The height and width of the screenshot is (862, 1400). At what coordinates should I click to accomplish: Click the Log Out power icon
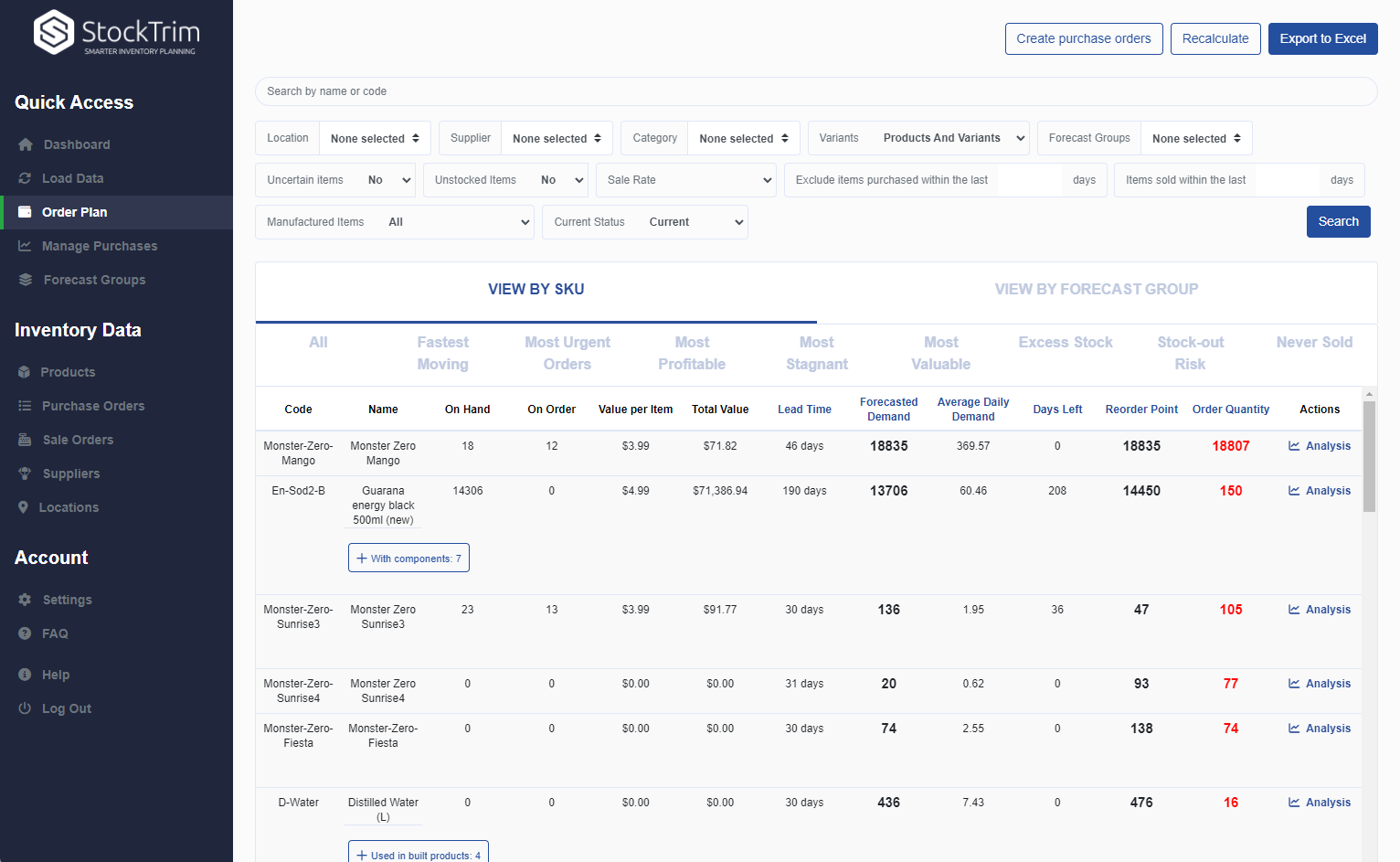[25, 708]
